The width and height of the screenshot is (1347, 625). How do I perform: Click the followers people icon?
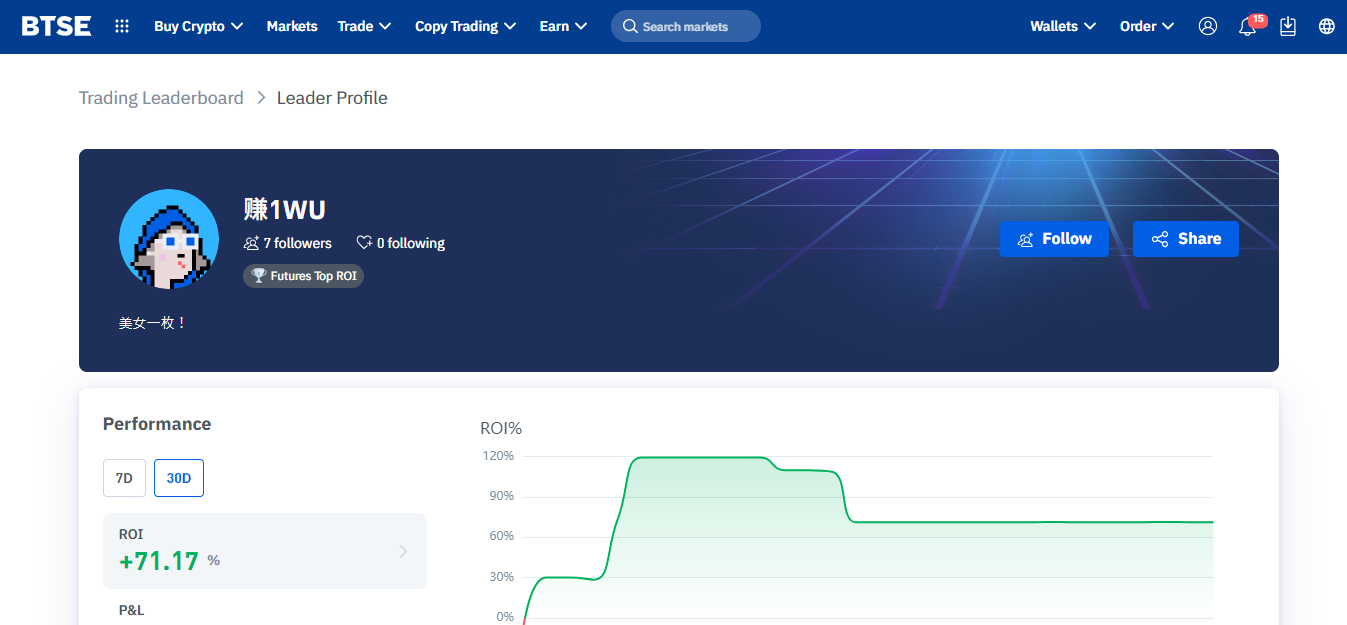pyautogui.click(x=251, y=243)
